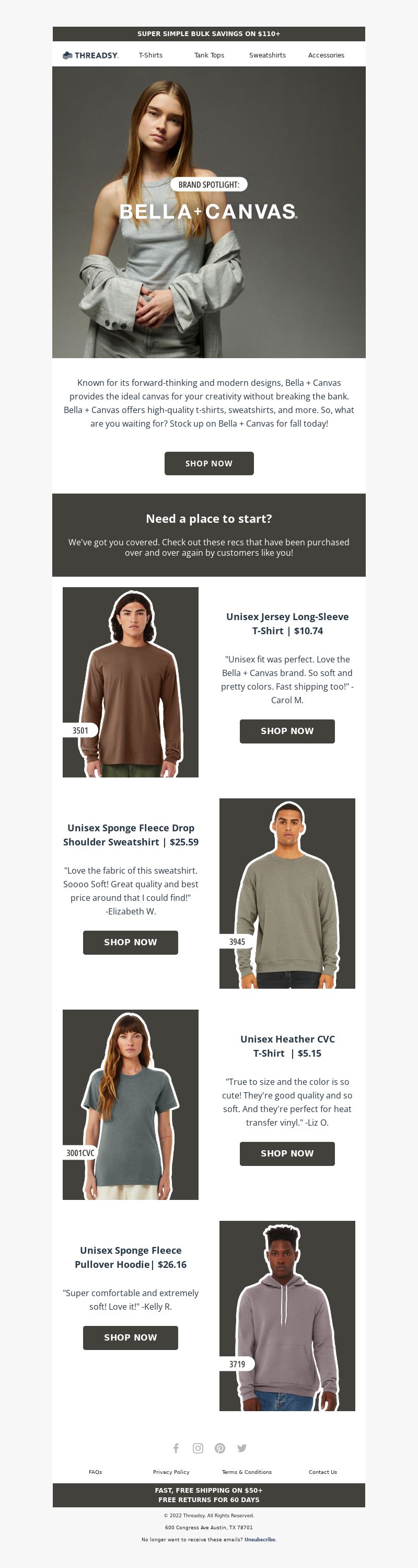Open the Sweatshirts category
This screenshot has height=1568, width=418.
[267, 55]
